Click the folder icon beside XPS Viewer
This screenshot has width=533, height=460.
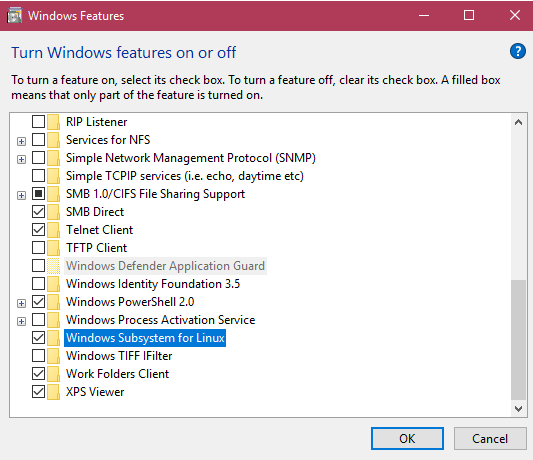click(53, 392)
